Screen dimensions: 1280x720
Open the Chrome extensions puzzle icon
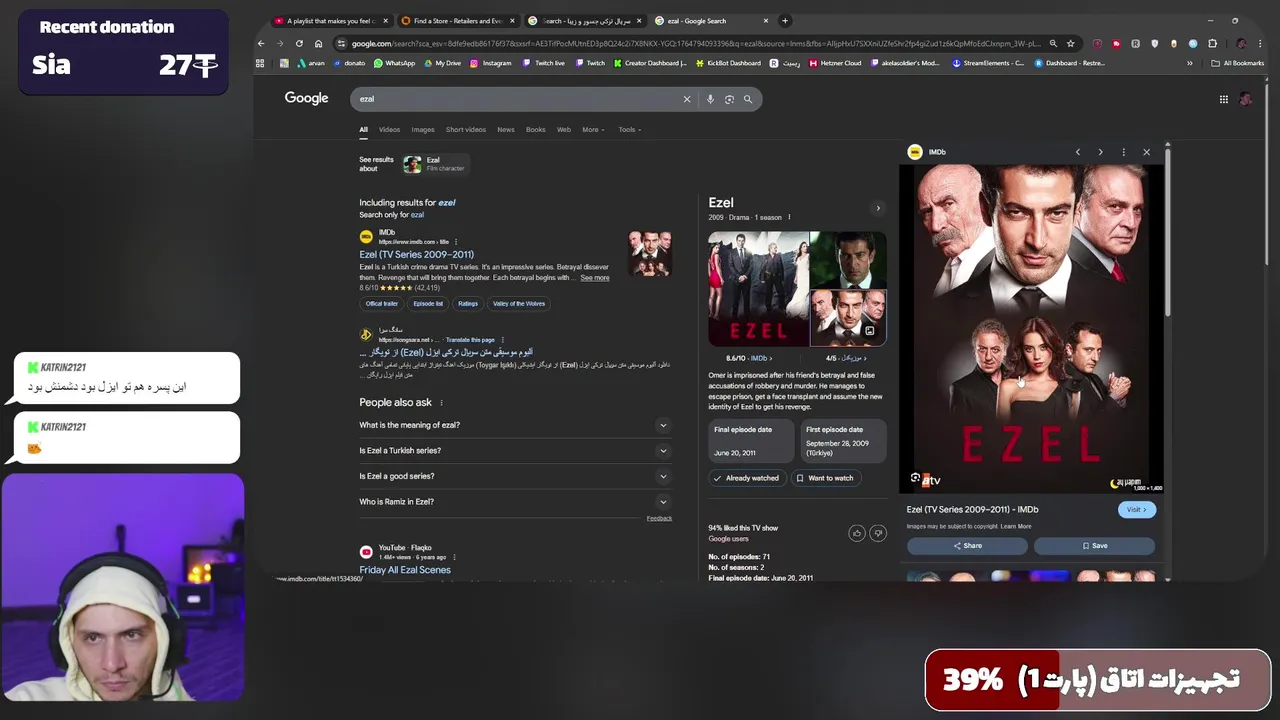click(x=1212, y=44)
